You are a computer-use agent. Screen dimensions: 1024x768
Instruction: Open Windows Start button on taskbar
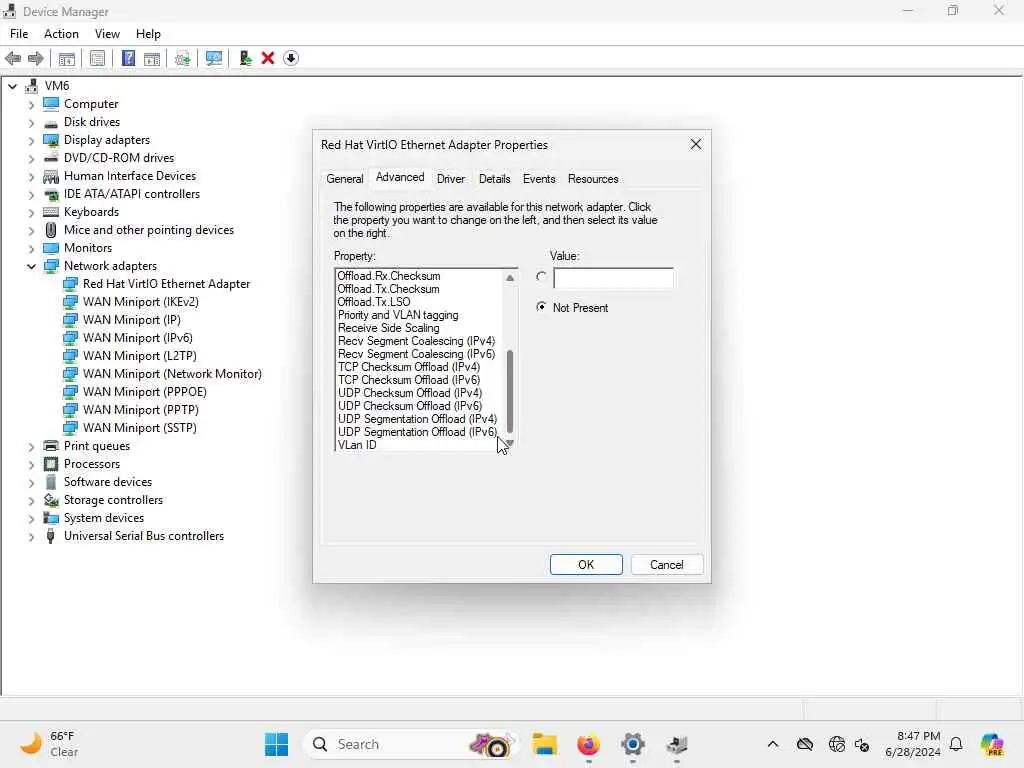(x=276, y=744)
